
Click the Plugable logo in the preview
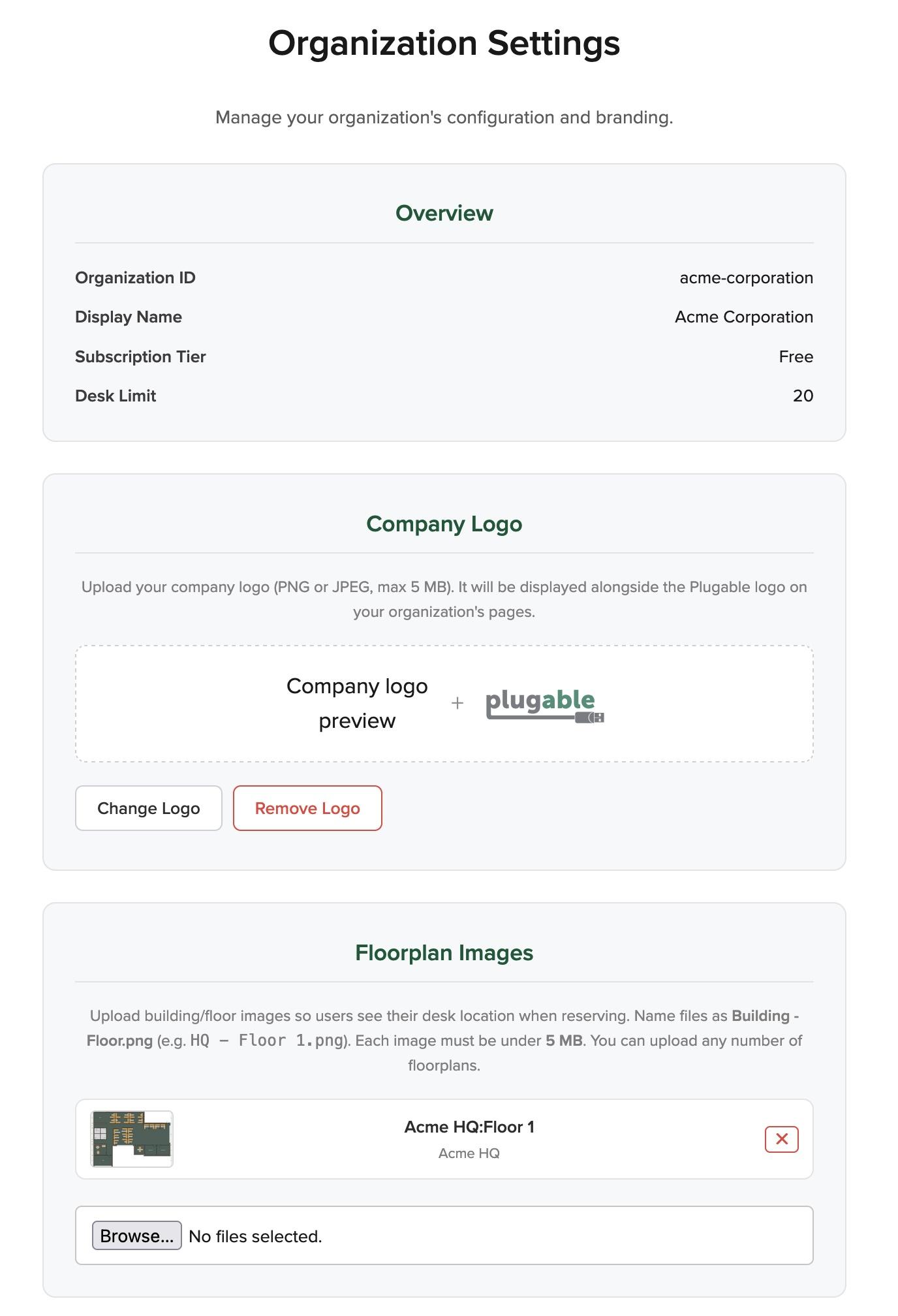(x=542, y=705)
